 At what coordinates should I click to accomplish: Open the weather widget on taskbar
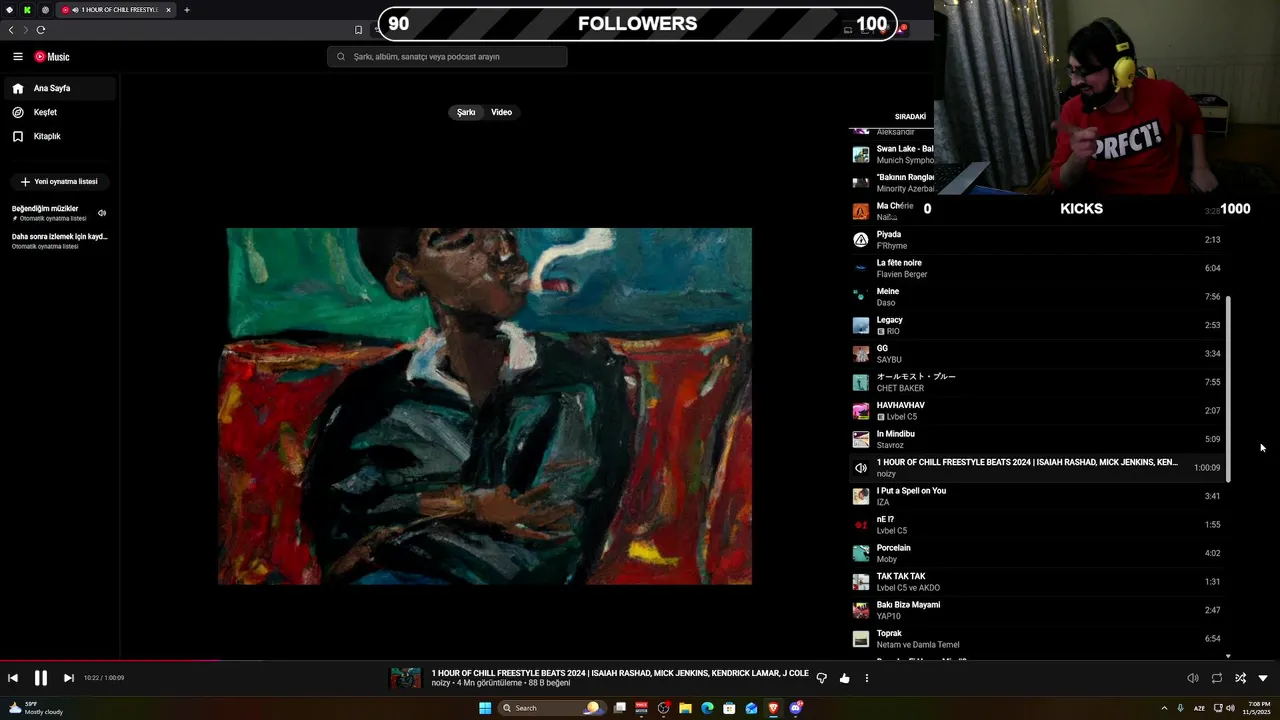coord(35,708)
